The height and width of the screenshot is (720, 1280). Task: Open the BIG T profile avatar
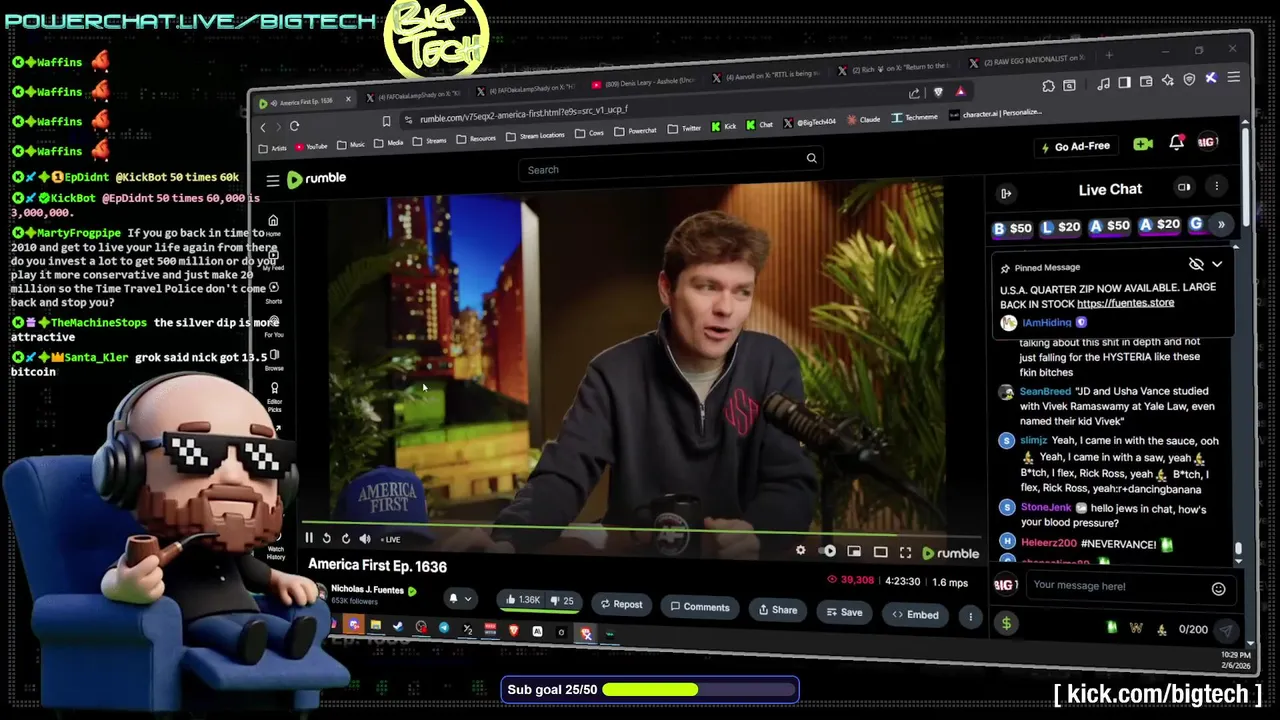pyautogui.click(x=1207, y=142)
